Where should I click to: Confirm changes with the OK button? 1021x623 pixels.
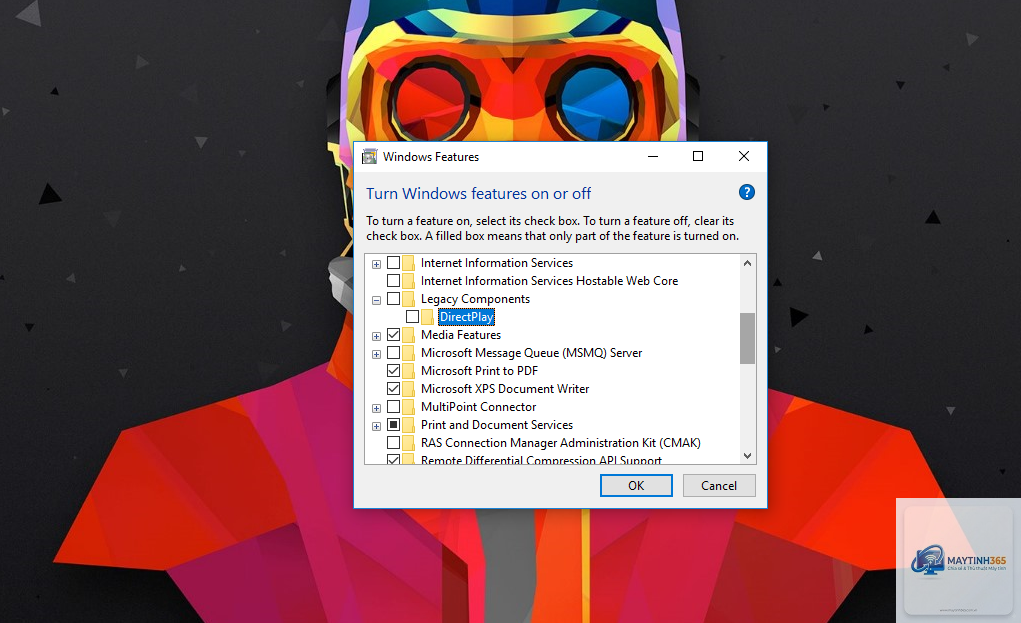click(636, 486)
